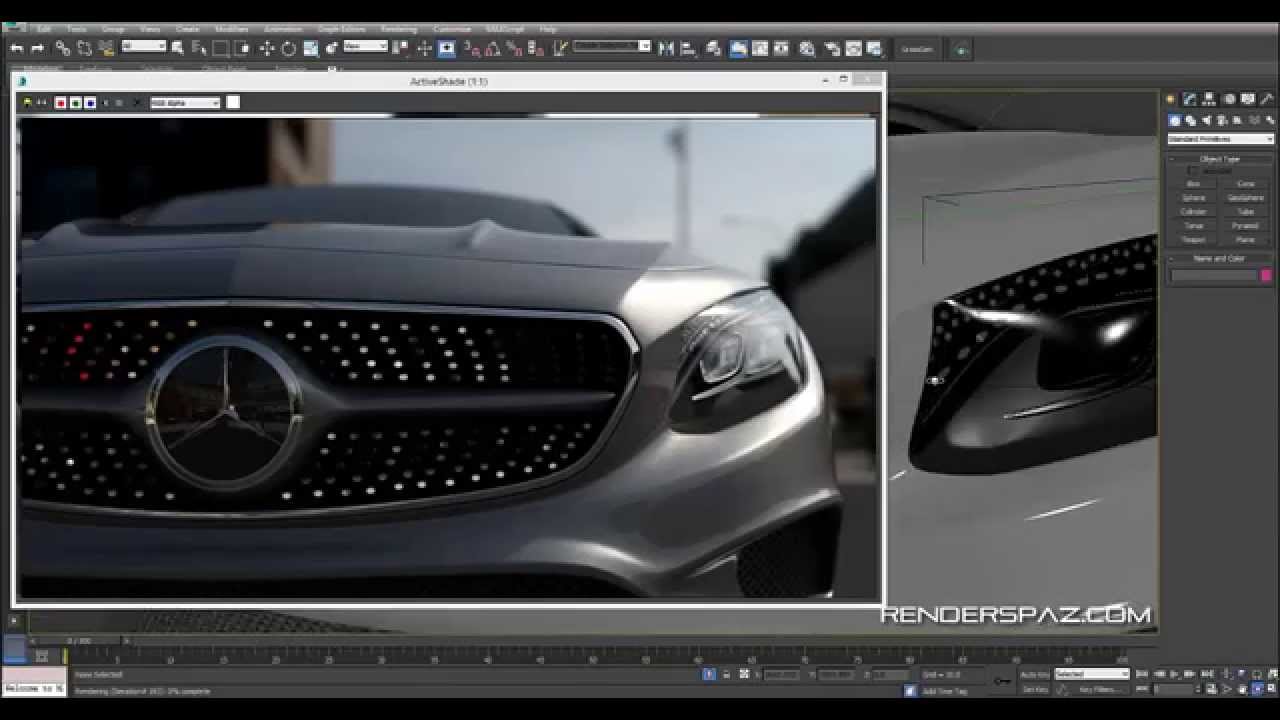The width and height of the screenshot is (1280, 720).
Task: Toggle the Selection Lock padlock icon
Action: tap(726, 674)
